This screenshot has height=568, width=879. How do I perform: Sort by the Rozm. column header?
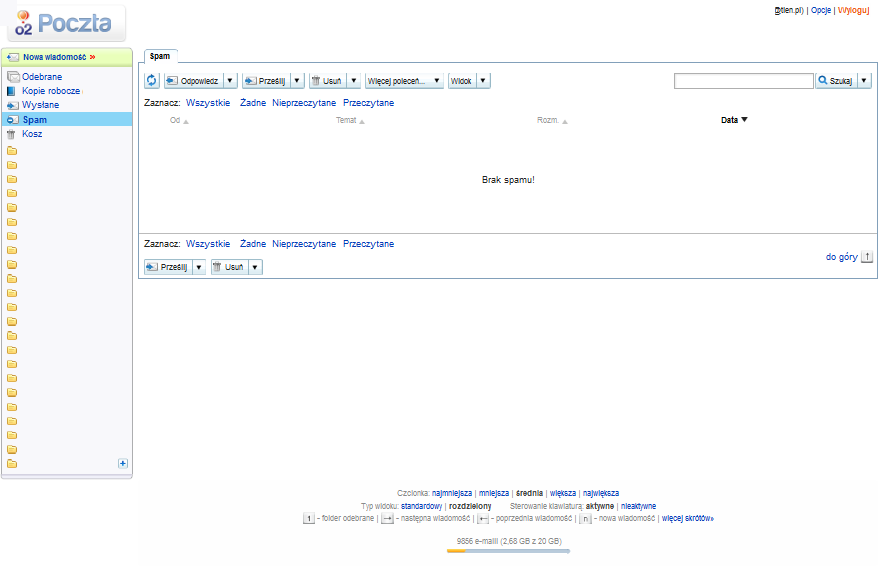pyautogui.click(x=552, y=120)
